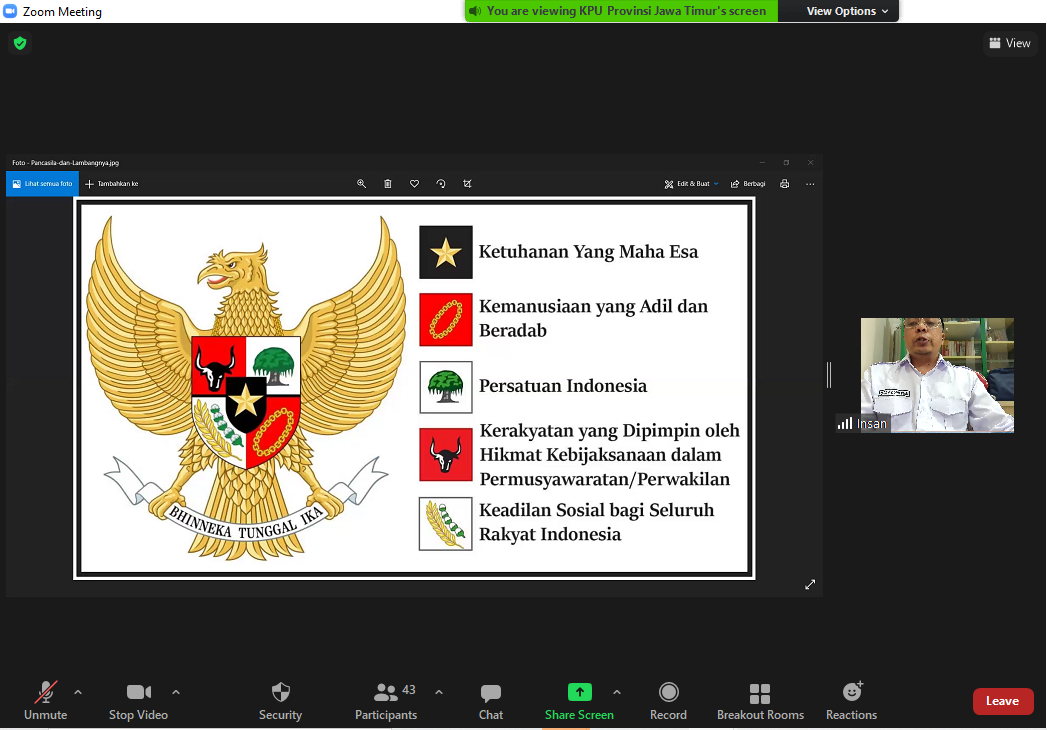
Task: Stop Video camera toggle
Action: pos(138,700)
